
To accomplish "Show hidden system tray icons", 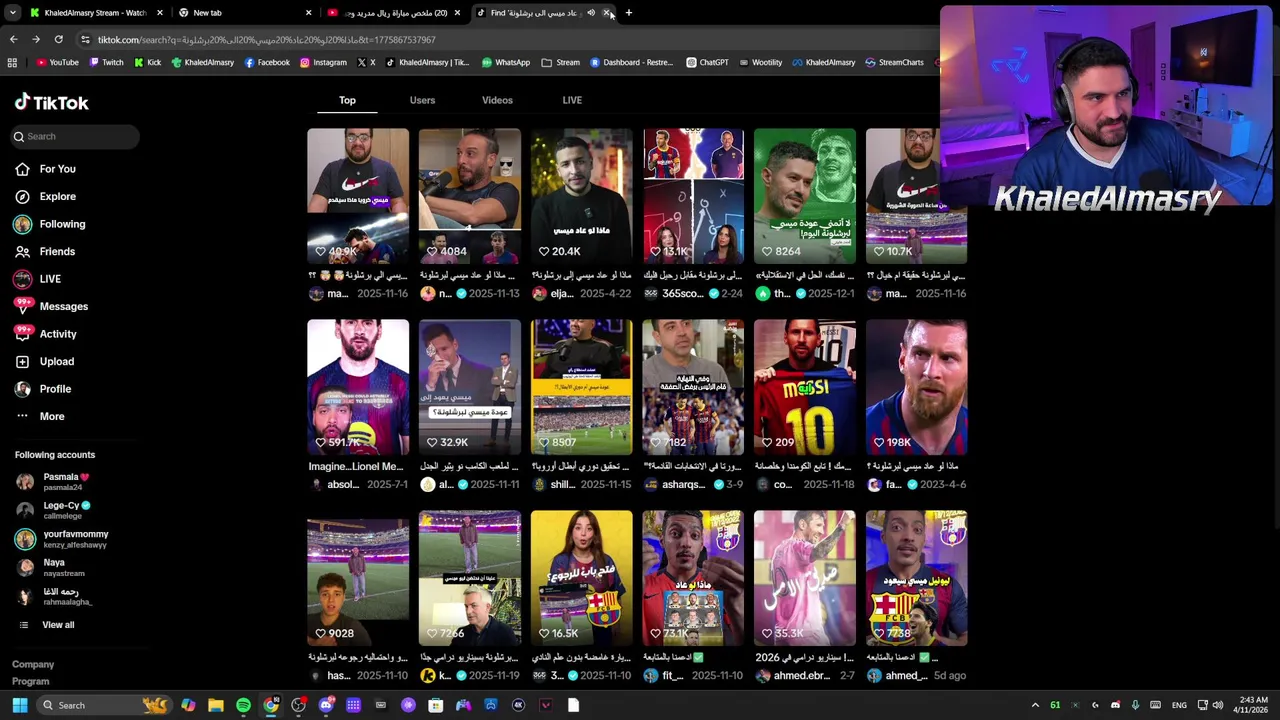I will pos(1034,705).
